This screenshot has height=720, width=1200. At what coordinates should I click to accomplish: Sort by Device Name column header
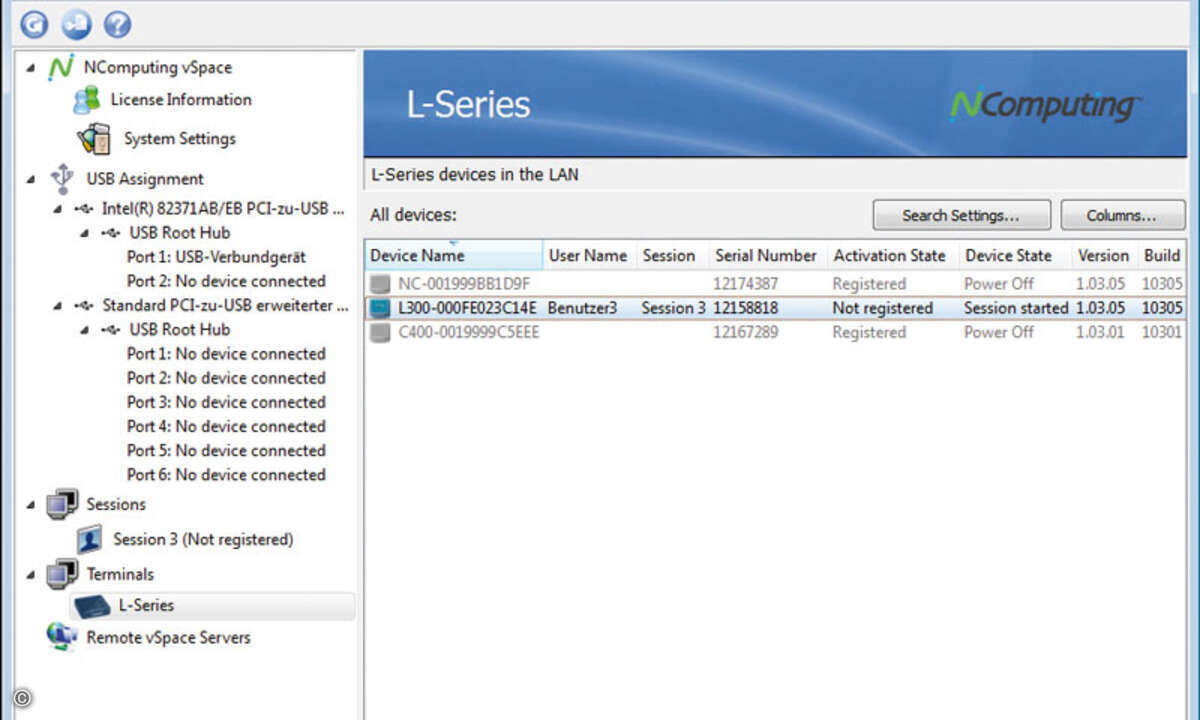coord(454,256)
